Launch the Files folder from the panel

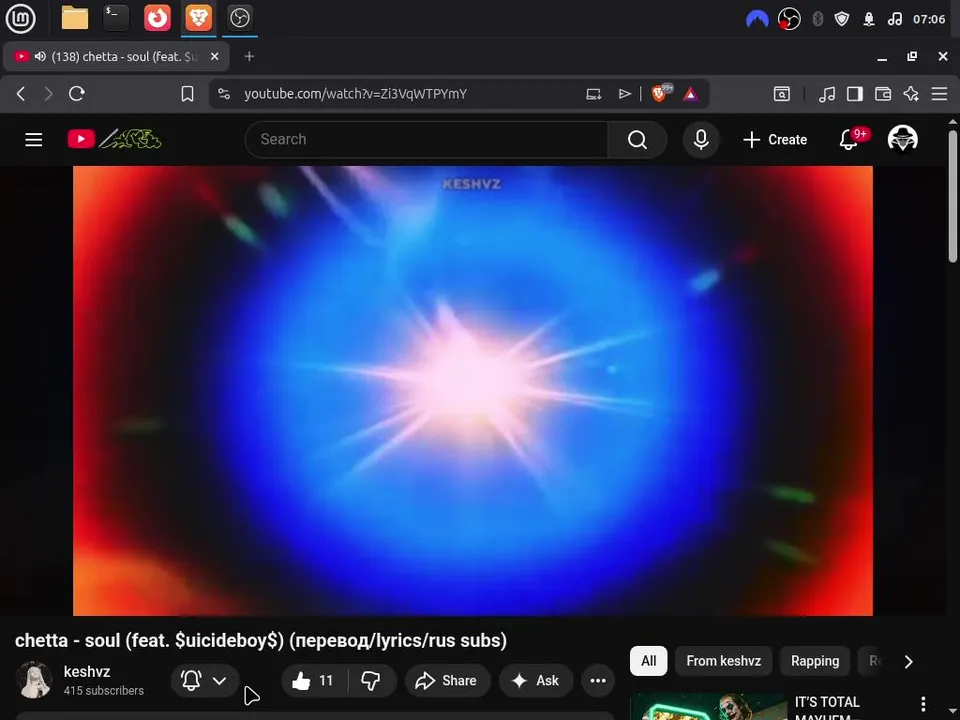pos(75,18)
